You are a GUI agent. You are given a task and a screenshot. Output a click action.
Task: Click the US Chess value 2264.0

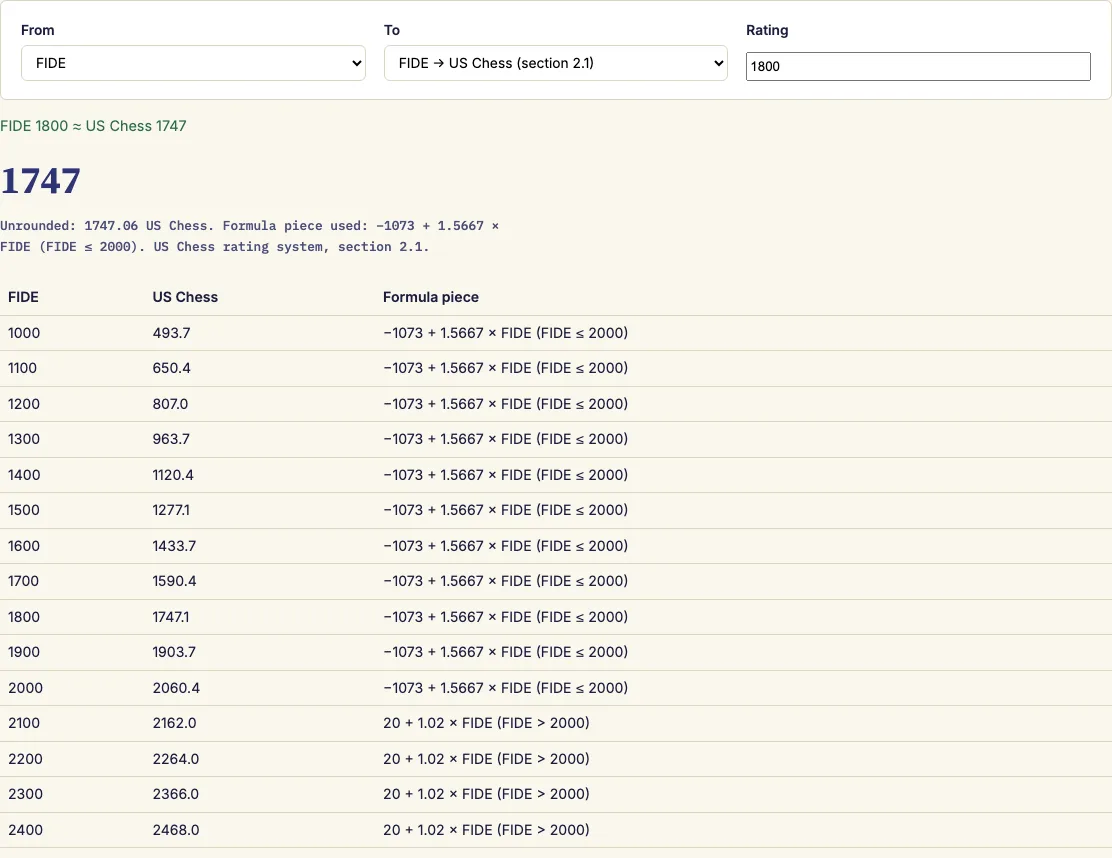click(x=176, y=759)
